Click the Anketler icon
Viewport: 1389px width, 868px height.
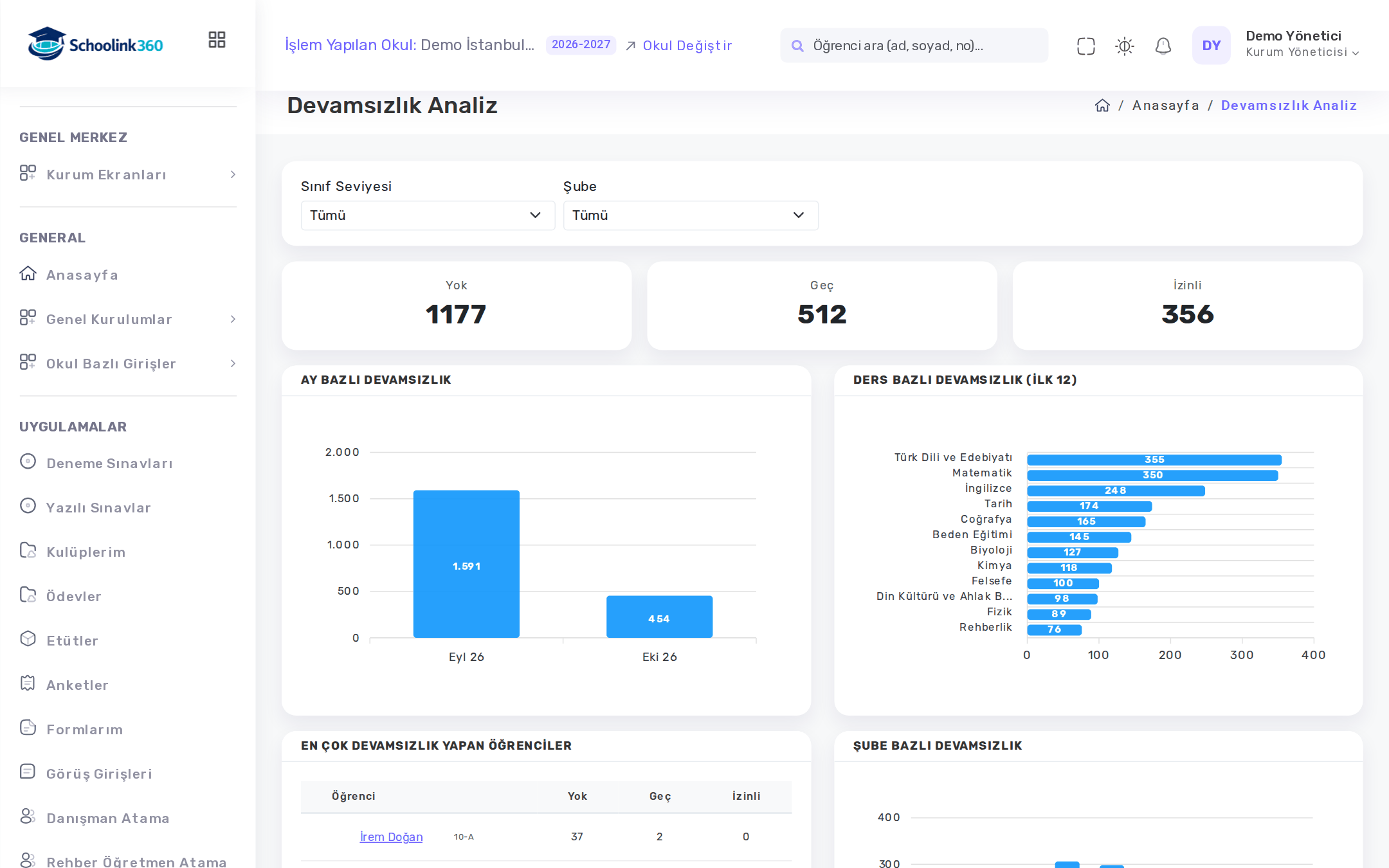click(x=28, y=683)
